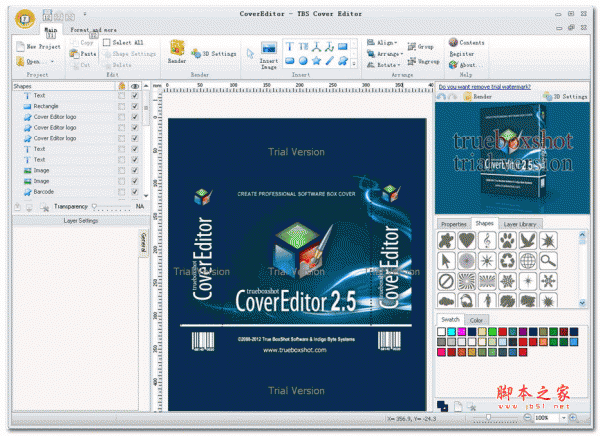The image size is (600, 436).
Task: Insert the treble clef shape
Action: point(487,241)
